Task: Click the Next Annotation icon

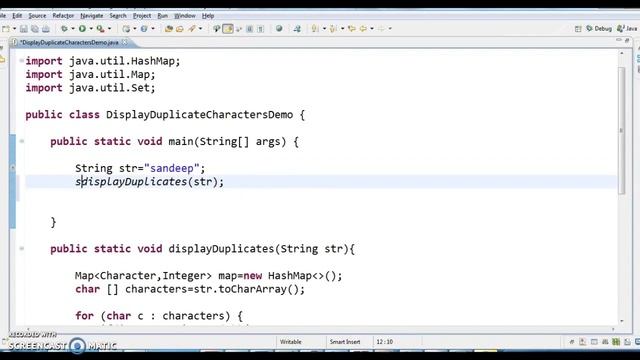Action: point(315,29)
